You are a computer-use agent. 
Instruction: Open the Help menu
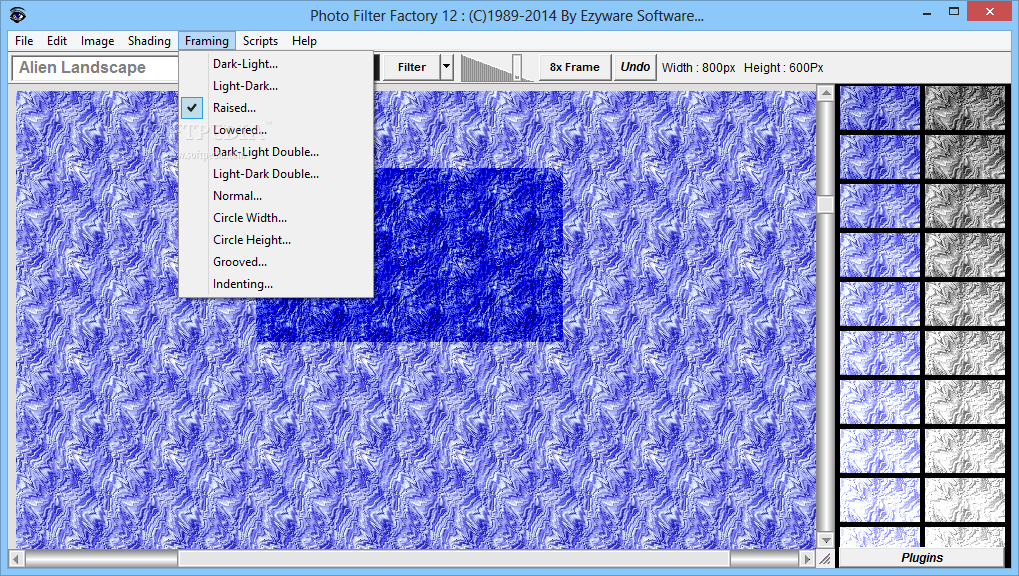click(x=303, y=40)
